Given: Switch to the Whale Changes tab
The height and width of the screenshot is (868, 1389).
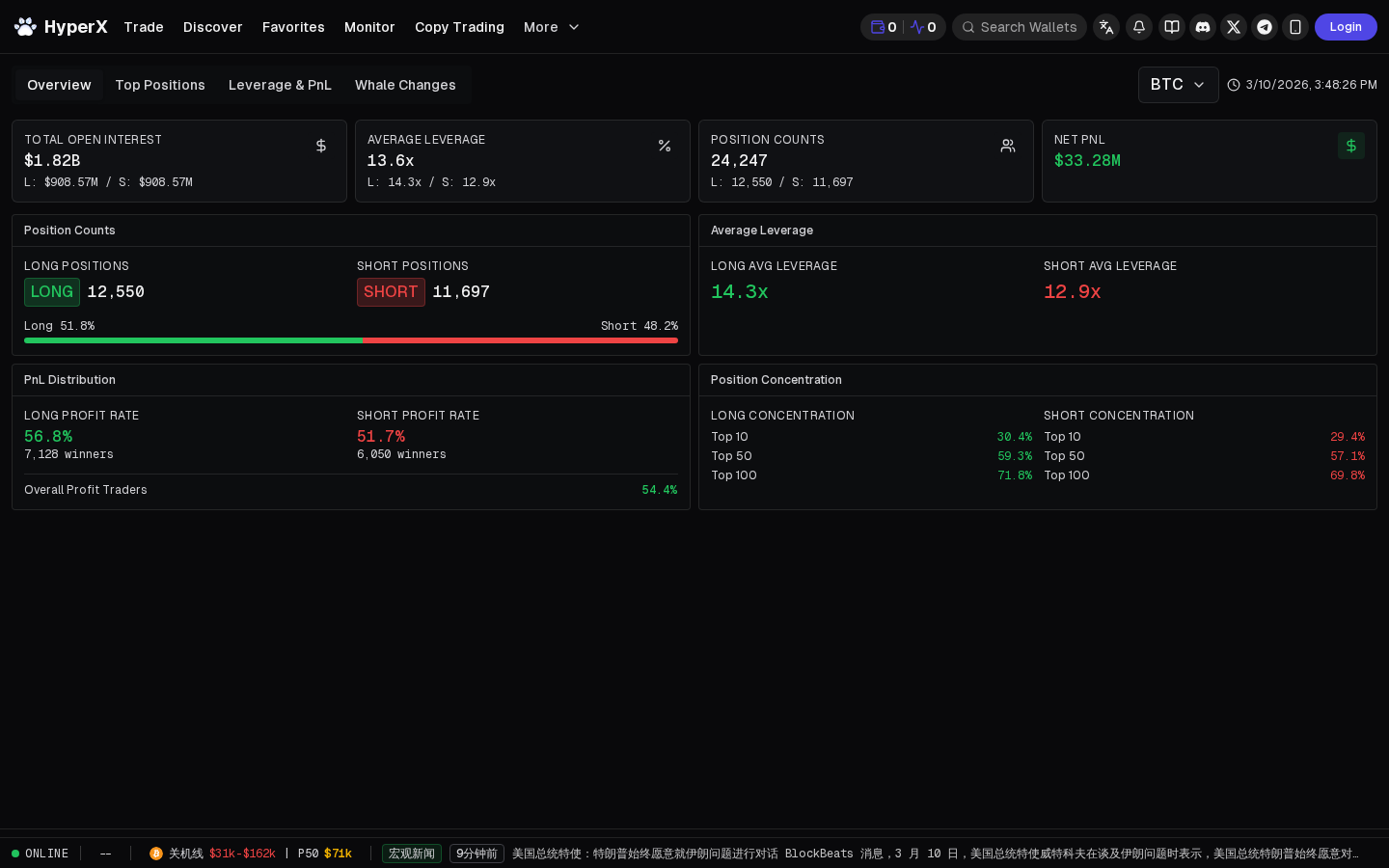Looking at the screenshot, I should (405, 85).
